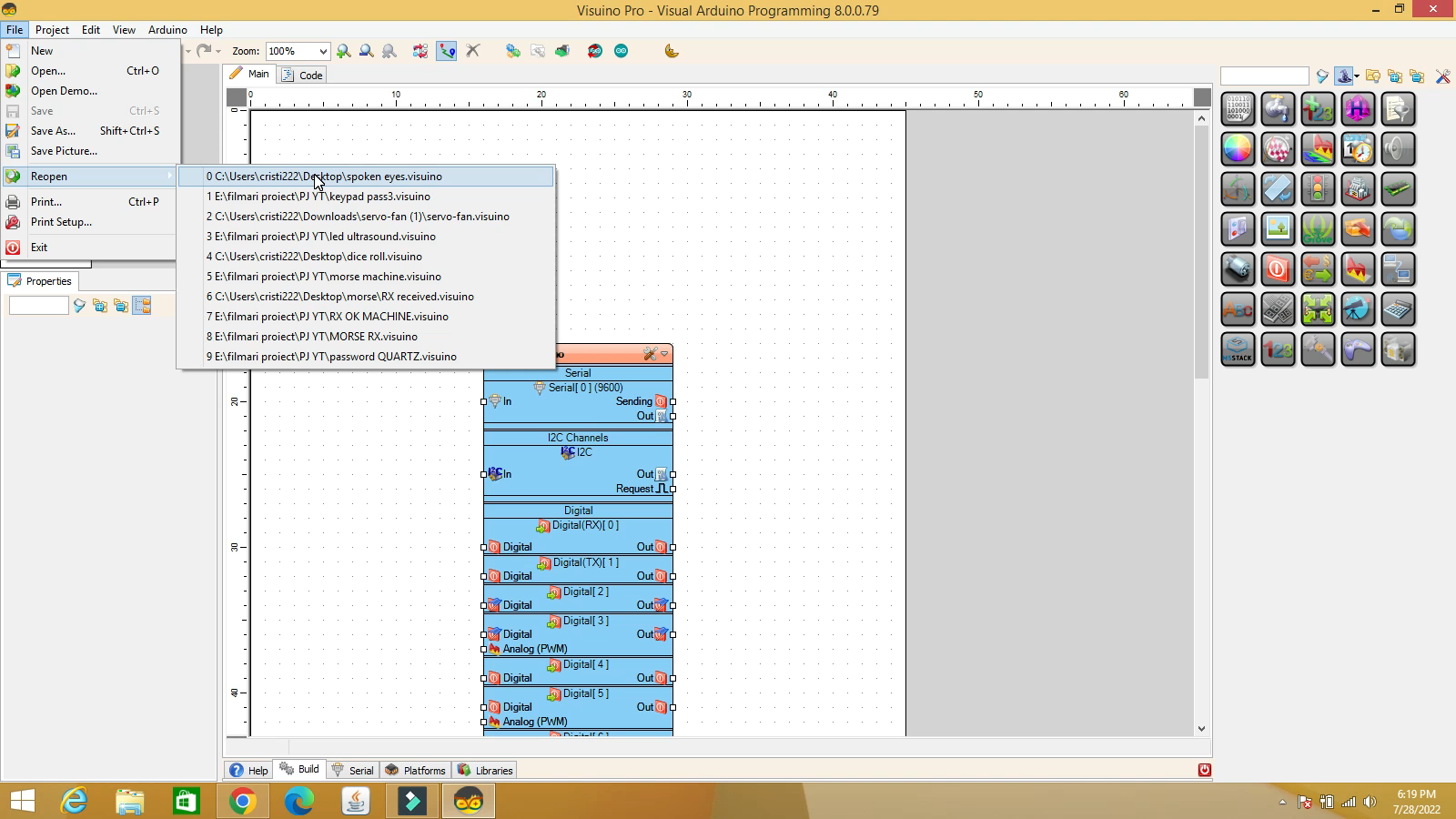Screen dimensions: 1456x819
Task: Toggle the tree view button in Properties
Action: [142, 306]
